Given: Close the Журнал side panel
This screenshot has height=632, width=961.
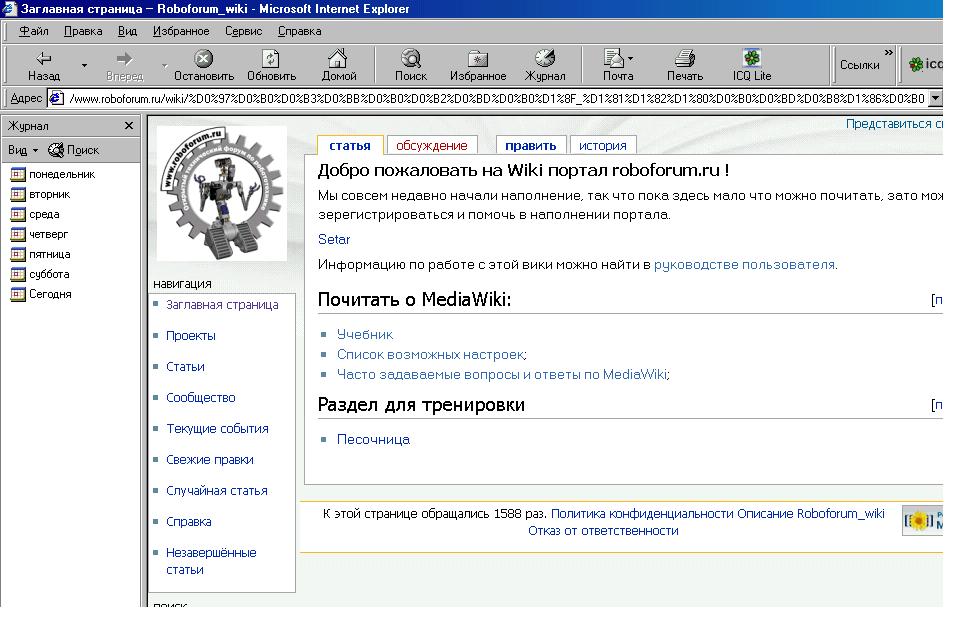Looking at the screenshot, I should [129, 126].
